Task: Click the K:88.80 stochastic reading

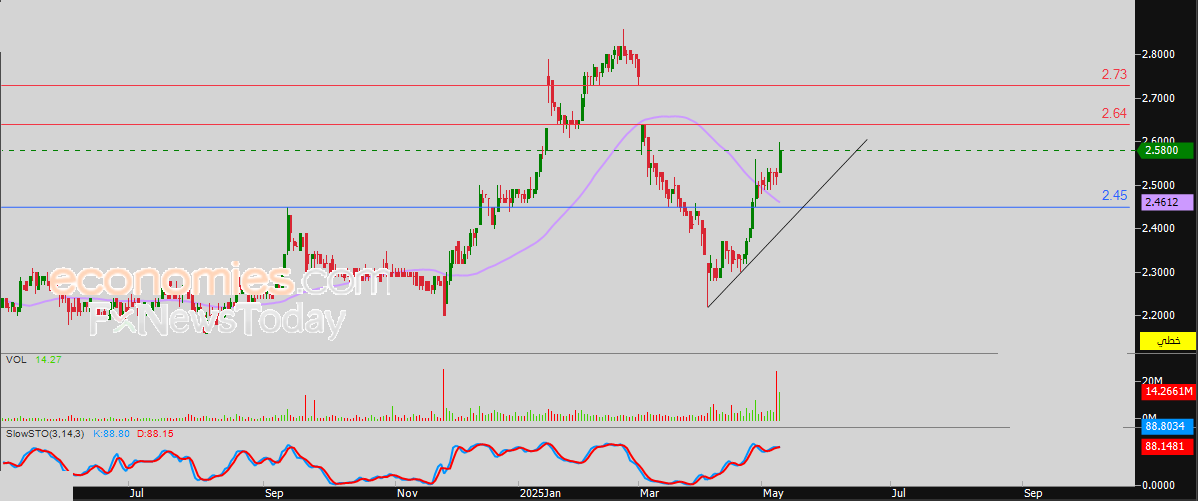Action: 110,434
